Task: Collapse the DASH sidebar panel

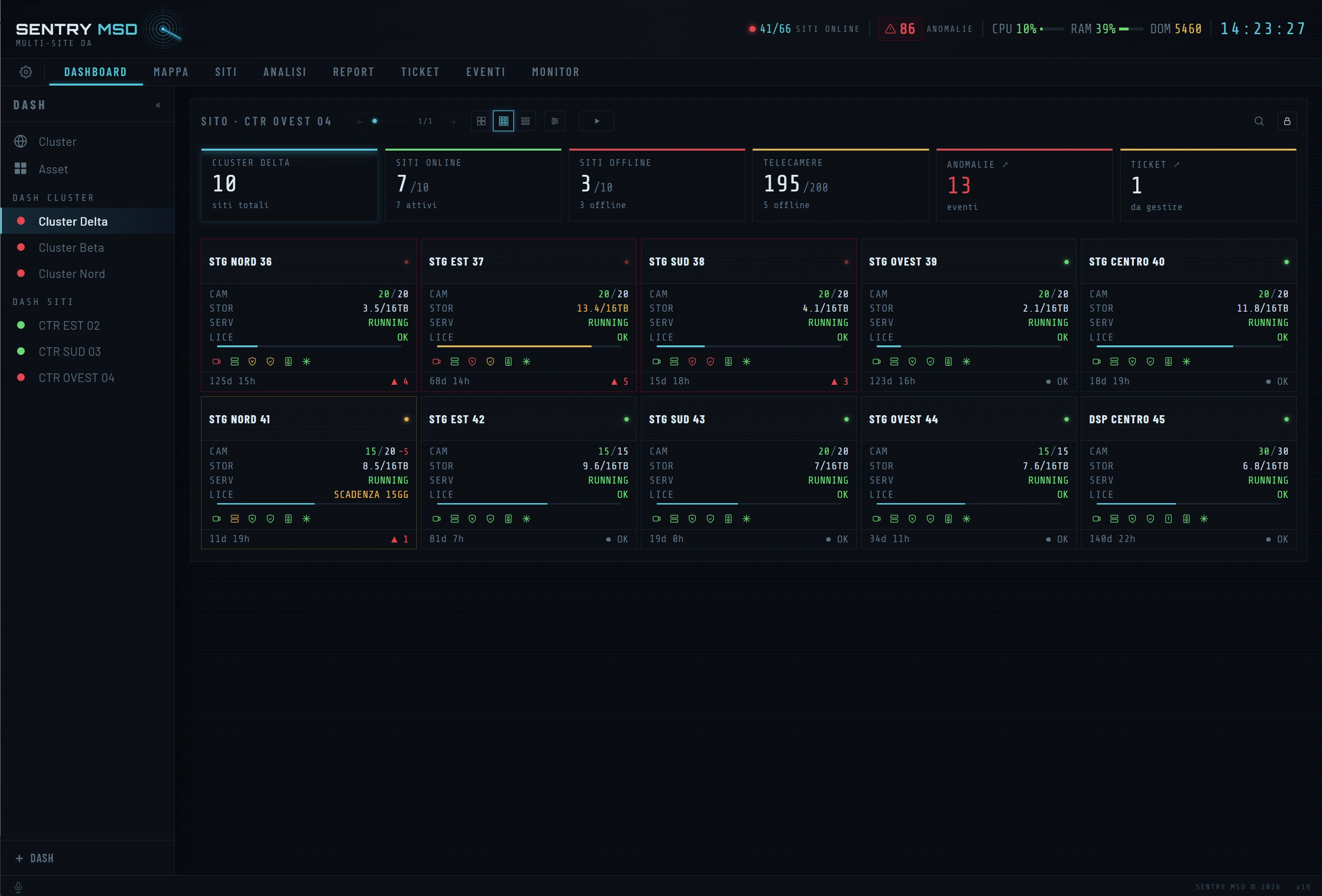Action: 158,105
